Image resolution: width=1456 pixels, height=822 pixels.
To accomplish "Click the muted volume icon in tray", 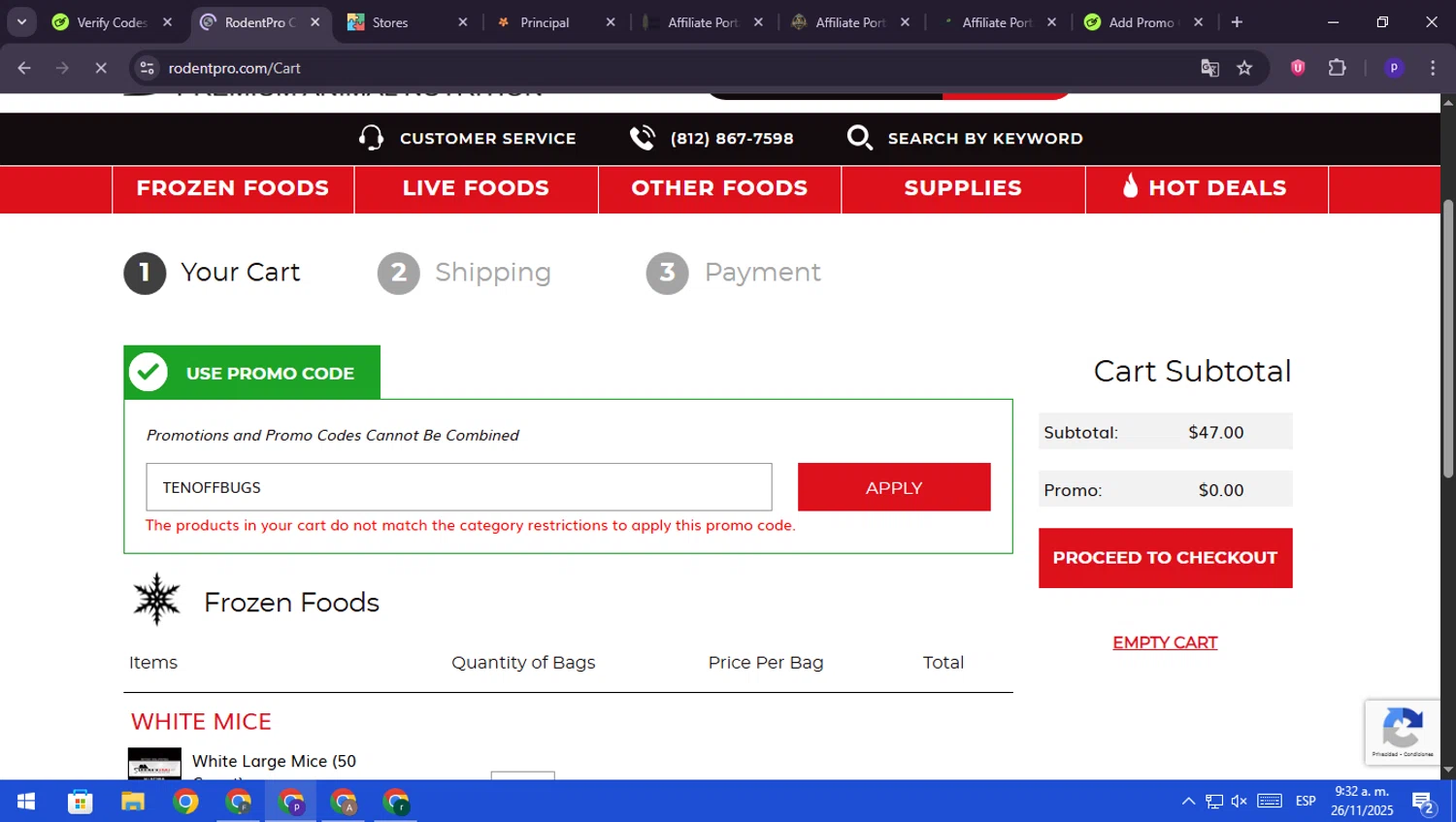I will 1240,802.
